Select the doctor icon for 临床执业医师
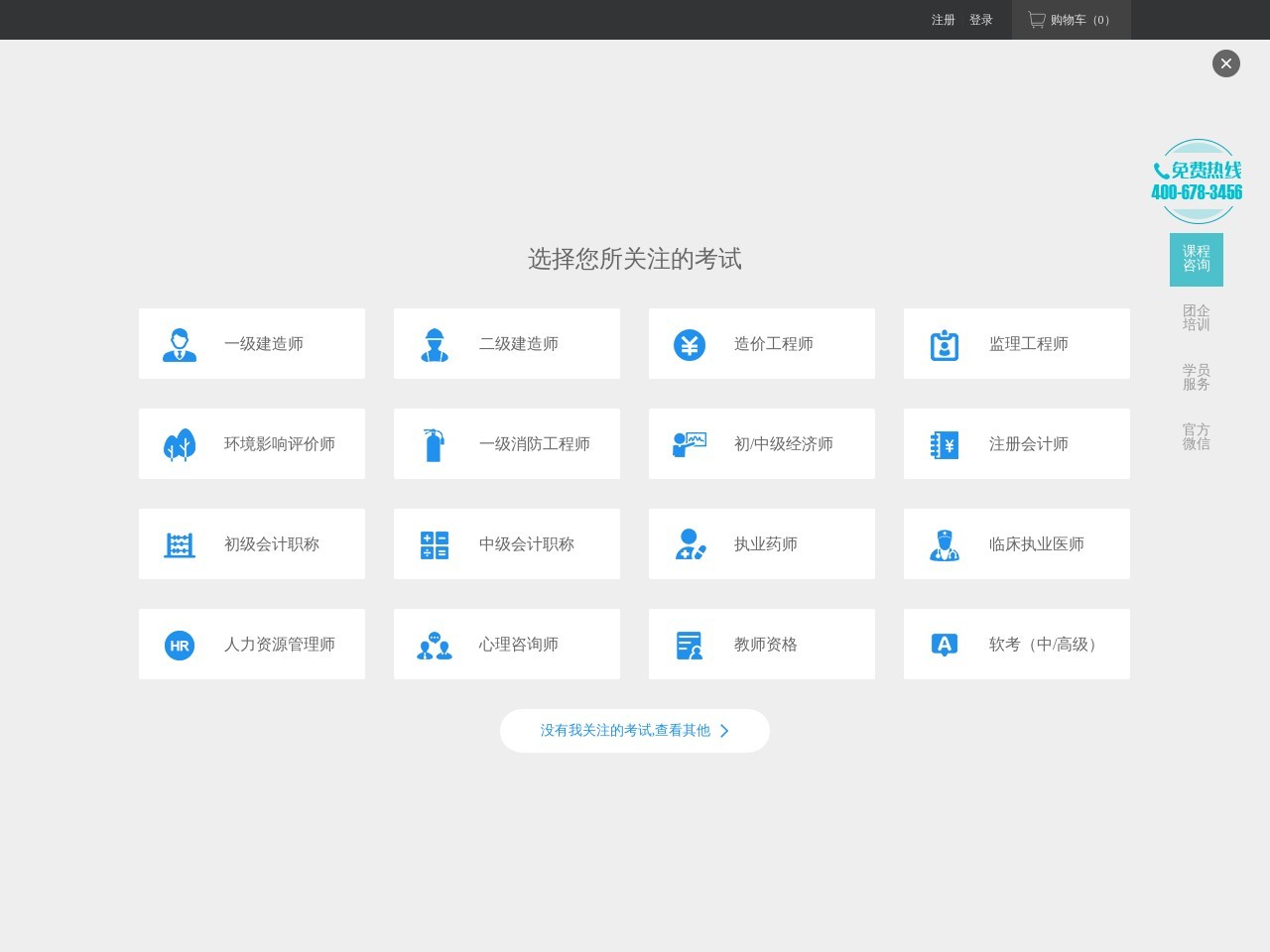The height and width of the screenshot is (952, 1270). point(945,544)
